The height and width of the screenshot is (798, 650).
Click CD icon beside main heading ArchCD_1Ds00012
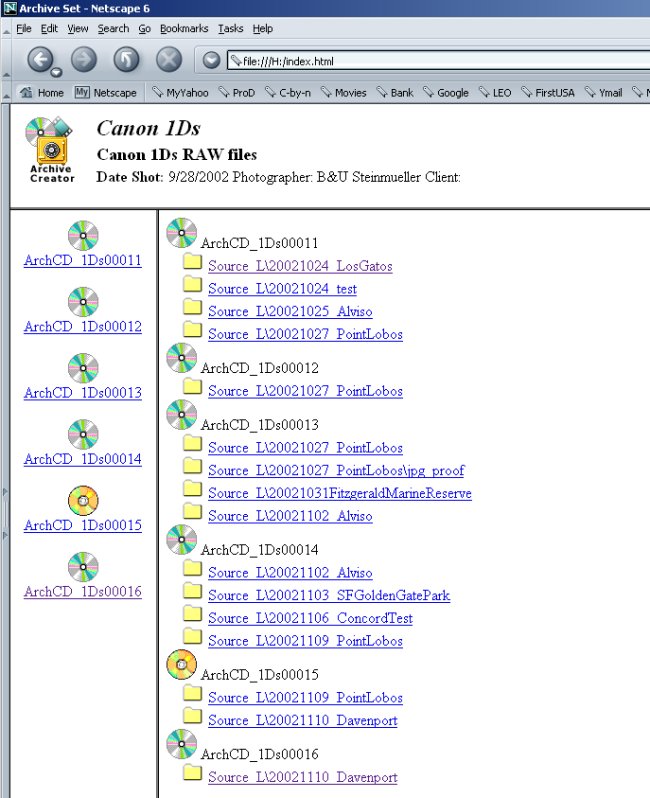pos(182,358)
